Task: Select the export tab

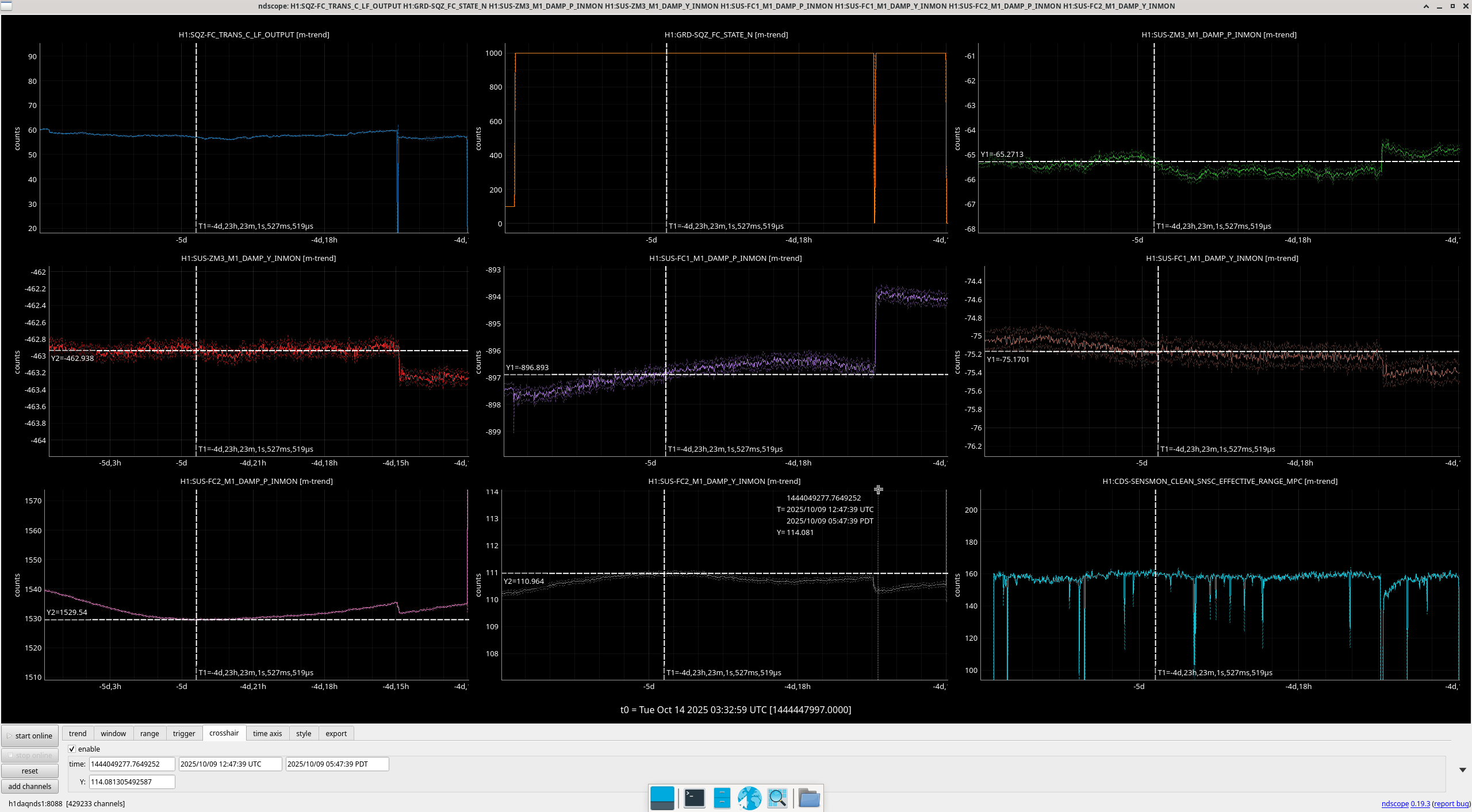Action: pyautogui.click(x=336, y=733)
